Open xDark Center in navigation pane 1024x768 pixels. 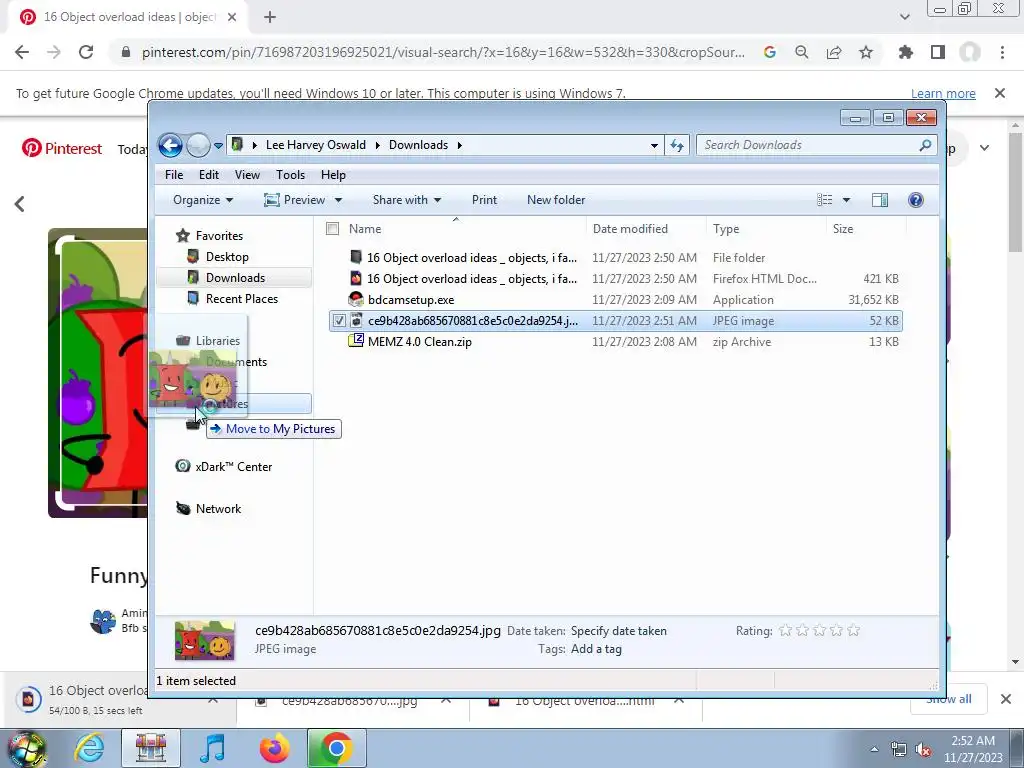[232, 467]
